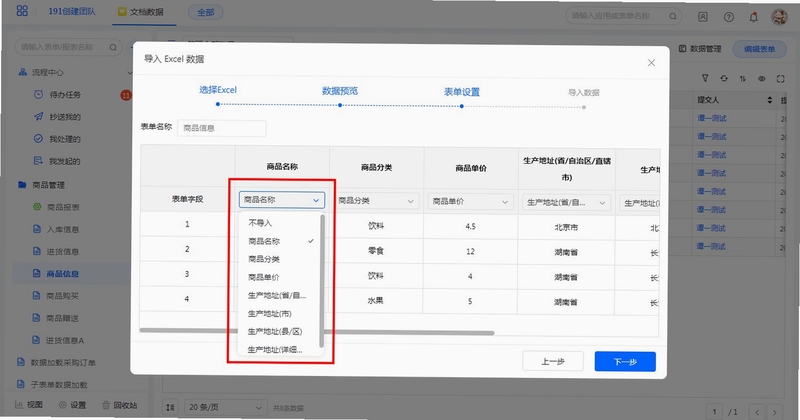This screenshot has width=800, height=420.
Task: Select the 商品信息 form in sidebar
Action: point(63,274)
